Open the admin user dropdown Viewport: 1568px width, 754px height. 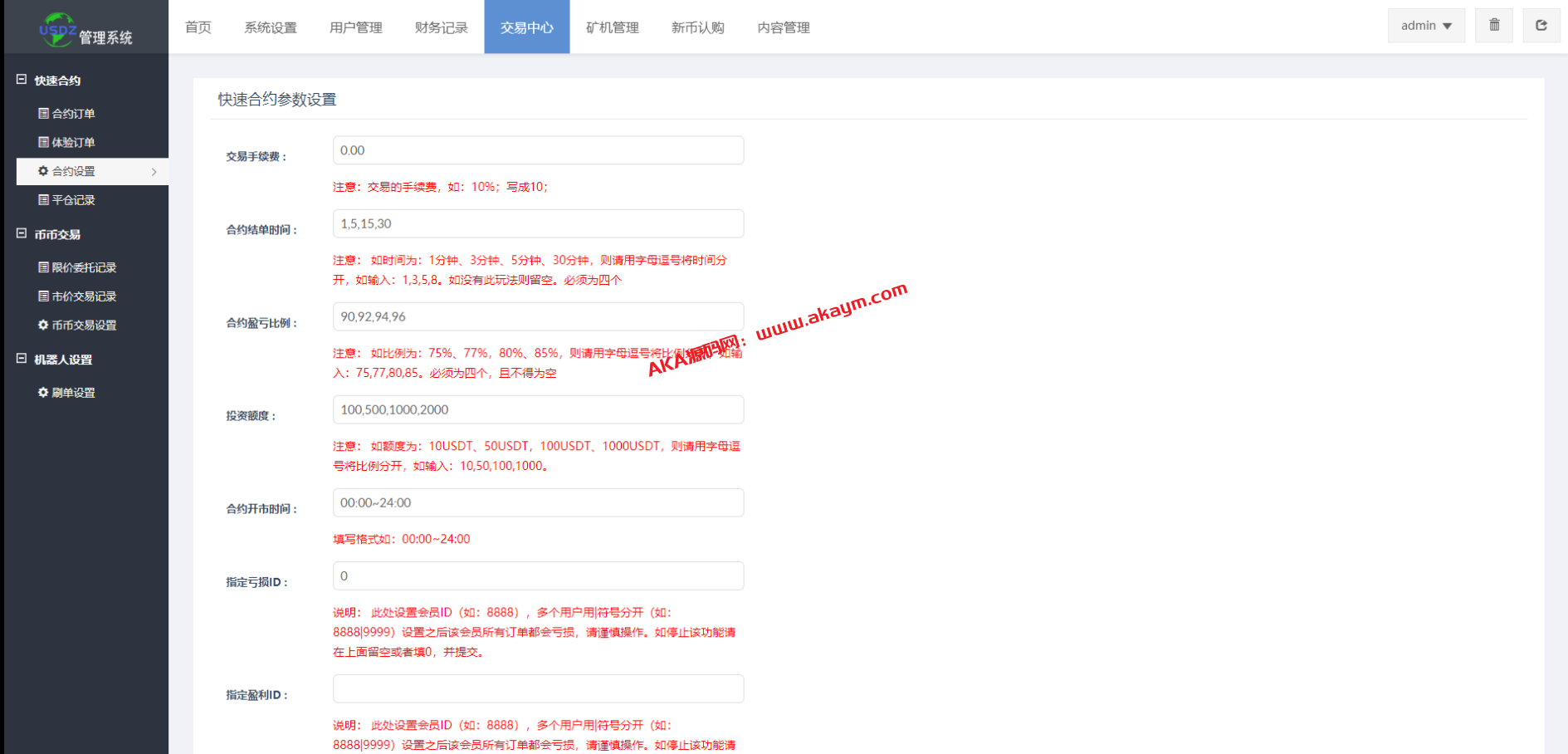(1425, 26)
